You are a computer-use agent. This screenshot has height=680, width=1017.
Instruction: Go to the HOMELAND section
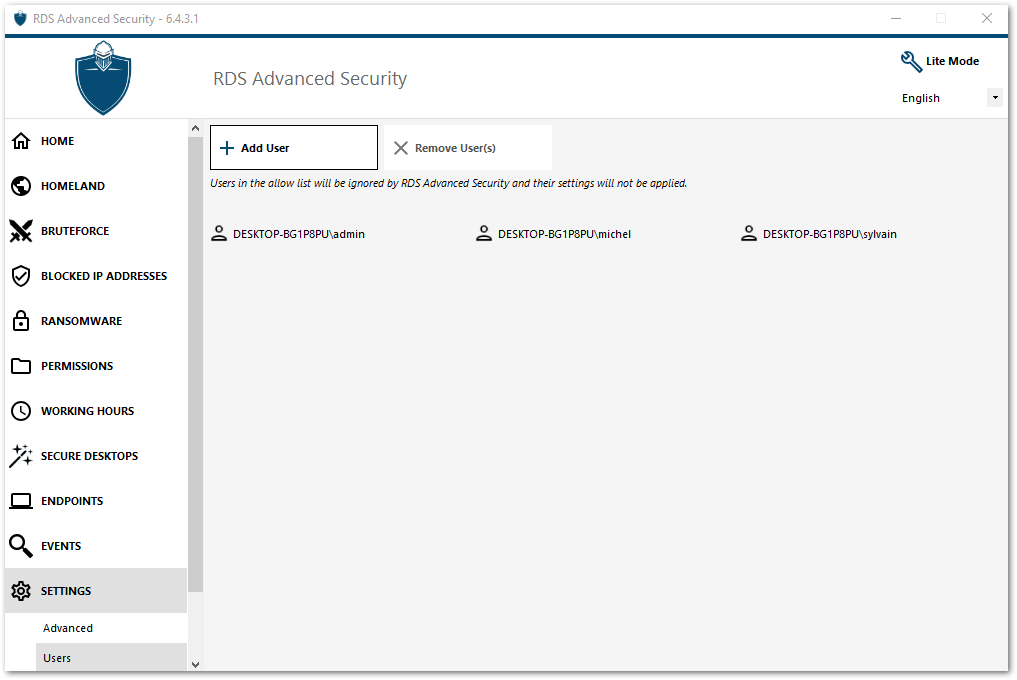(96, 186)
